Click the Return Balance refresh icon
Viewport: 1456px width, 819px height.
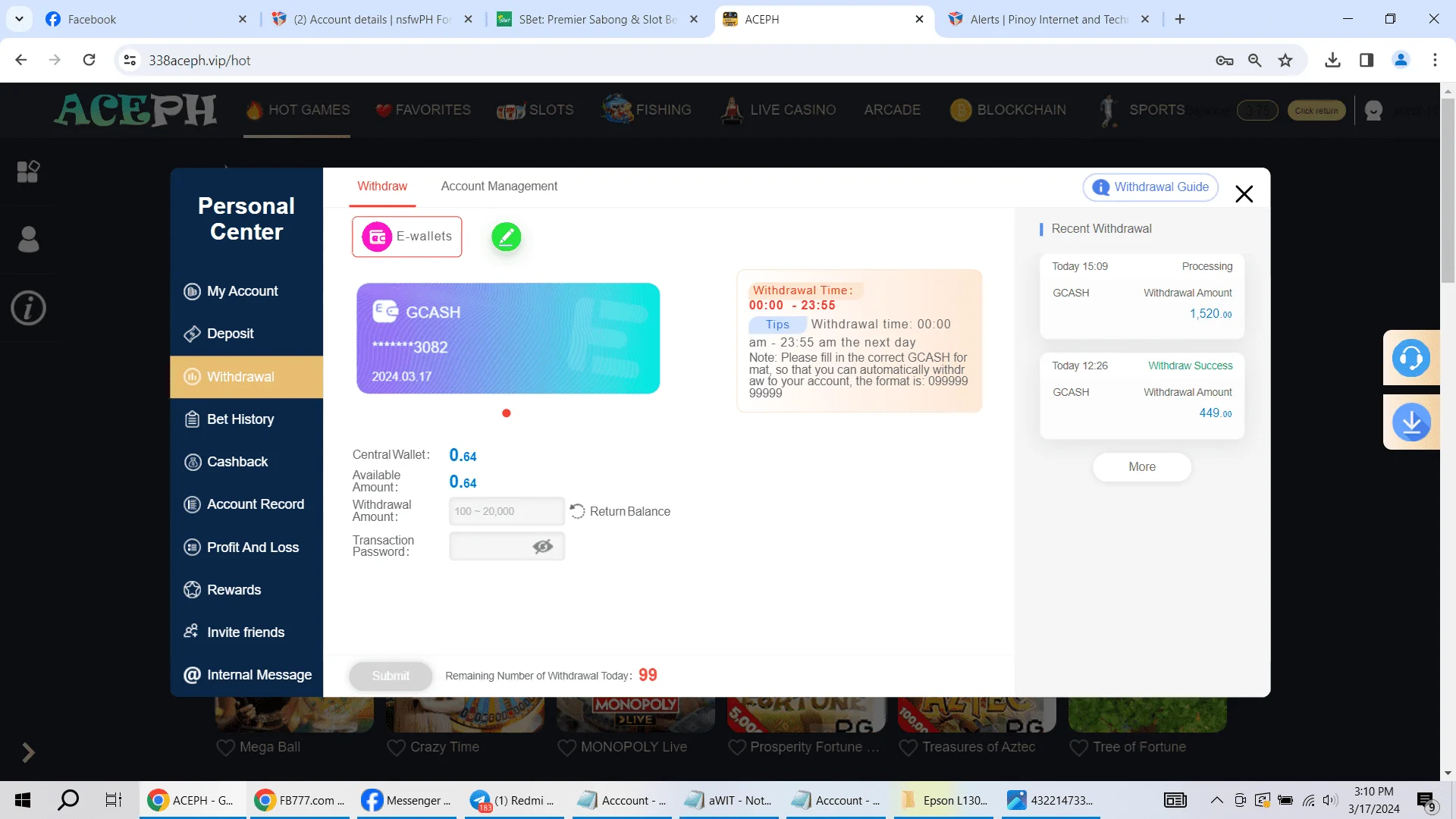[577, 511]
